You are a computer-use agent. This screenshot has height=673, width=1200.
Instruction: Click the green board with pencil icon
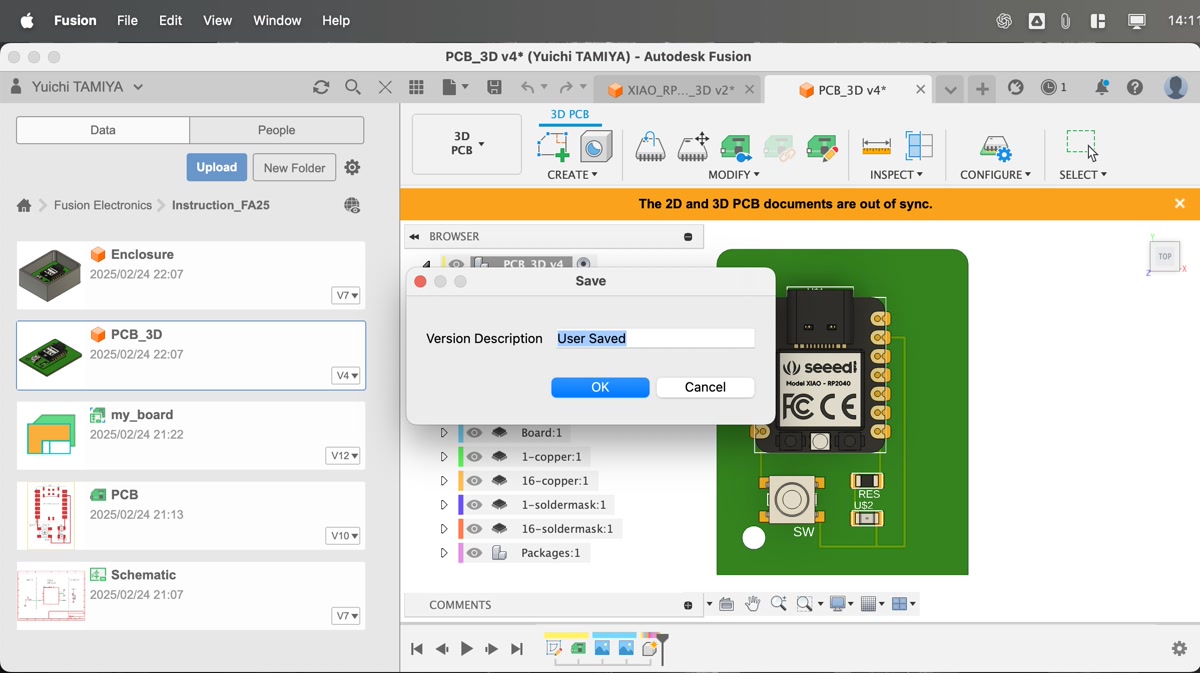822,147
